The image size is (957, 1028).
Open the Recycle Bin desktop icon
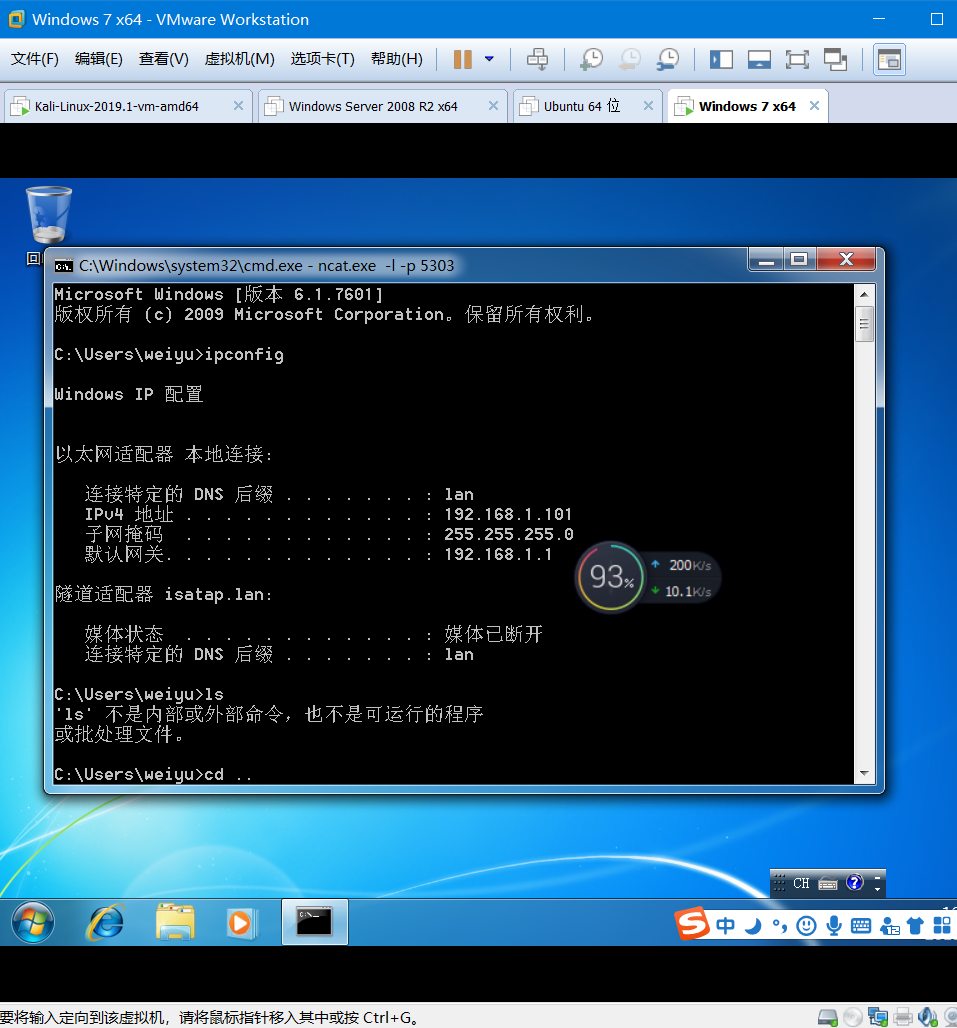[x=49, y=215]
